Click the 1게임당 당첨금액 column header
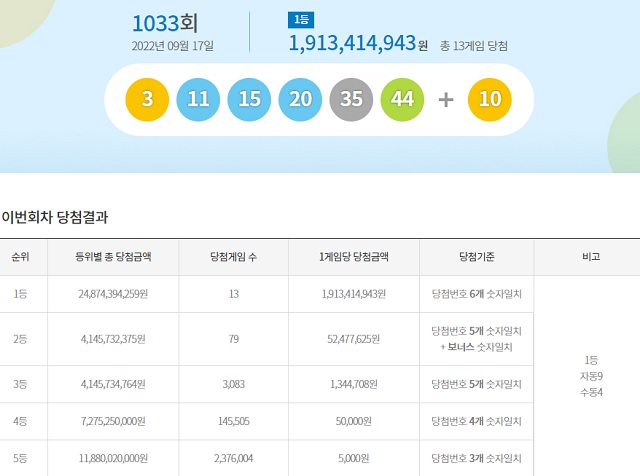Image resolution: width=640 pixels, height=476 pixels. (x=354, y=257)
